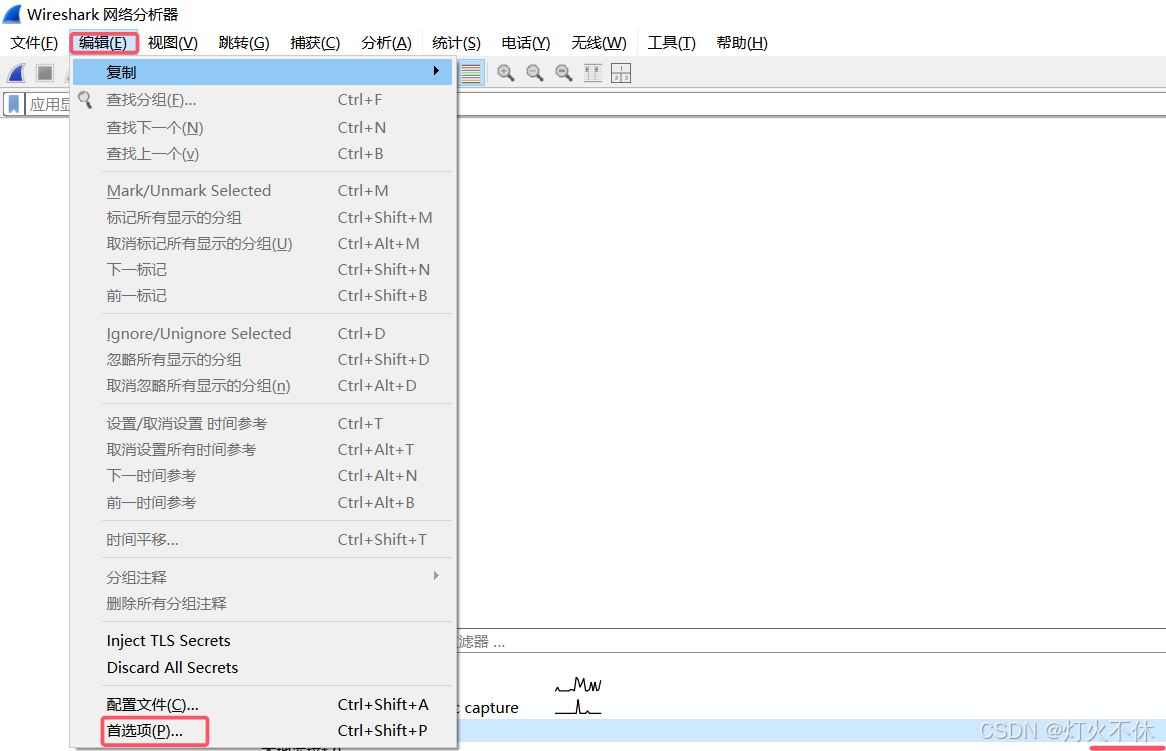The height and width of the screenshot is (751, 1166).
Task: Open the 电话(Y) menu
Action: (x=526, y=43)
